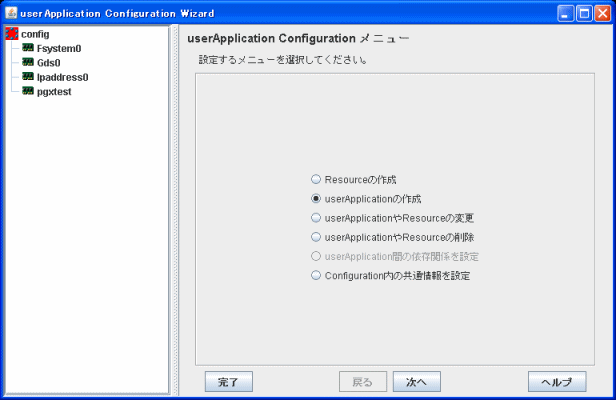Open help with the ヘルプ button
The height and width of the screenshot is (400, 616).
557,382
